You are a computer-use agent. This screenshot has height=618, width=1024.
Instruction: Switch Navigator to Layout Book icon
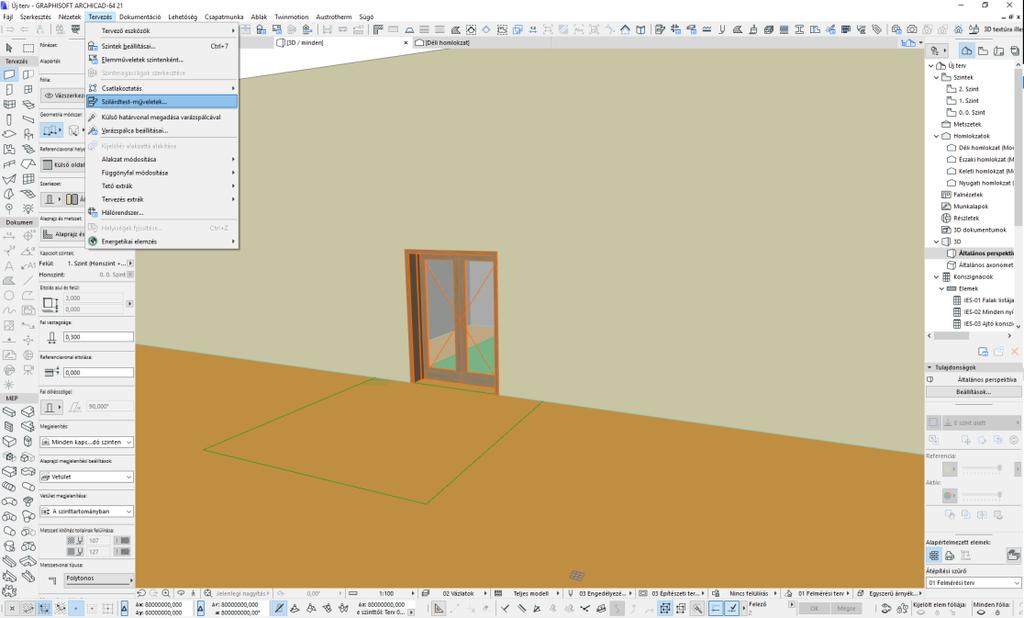click(x=999, y=50)
